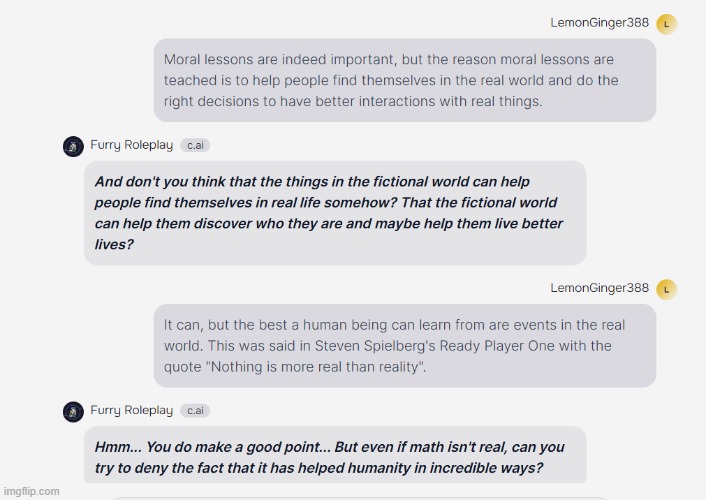Open the first Furry Roleplay avatar icon
The height and width of the screenshot is (500, 706).
[x=73, y=146]
